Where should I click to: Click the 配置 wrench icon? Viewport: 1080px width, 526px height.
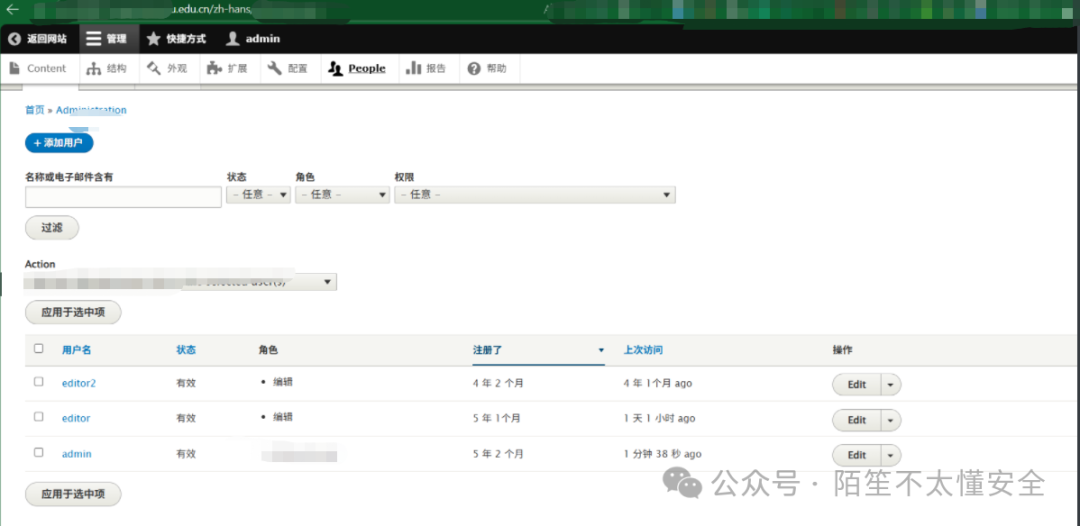click(x=275, y=68)
